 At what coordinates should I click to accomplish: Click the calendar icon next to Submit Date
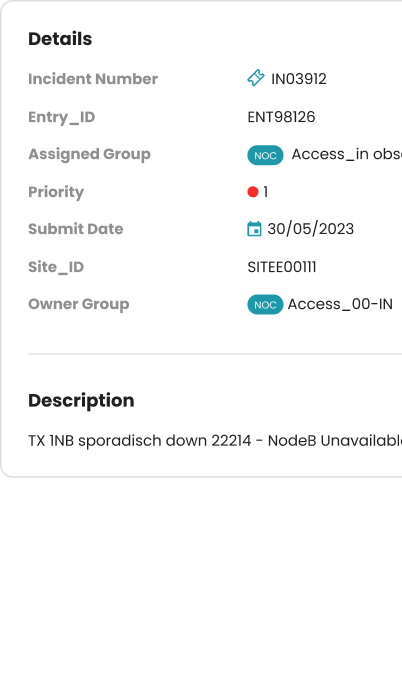[x=254, y=229]
